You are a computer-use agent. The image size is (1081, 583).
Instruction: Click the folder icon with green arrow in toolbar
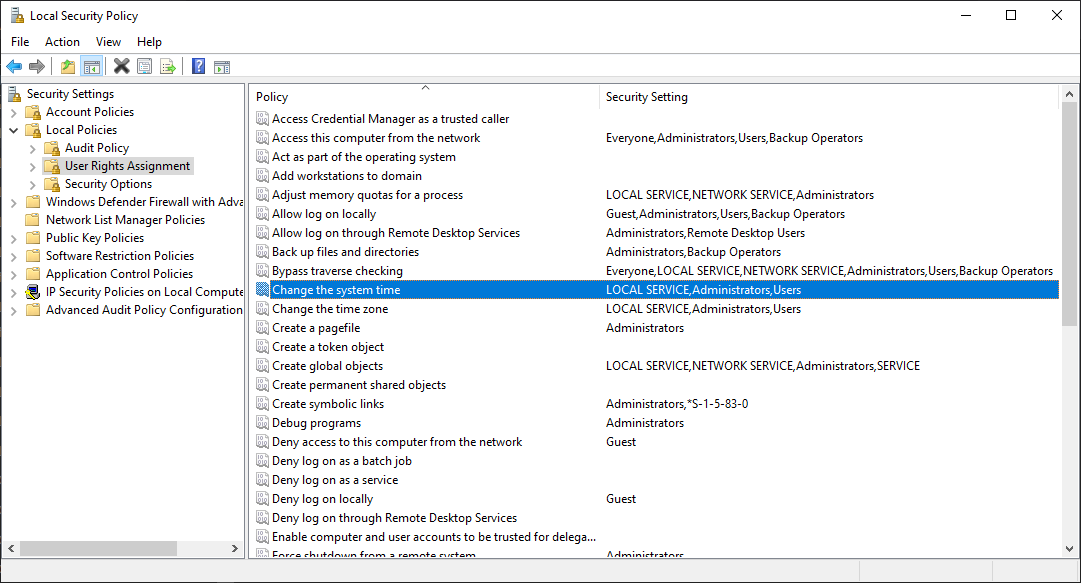[67, 66]
